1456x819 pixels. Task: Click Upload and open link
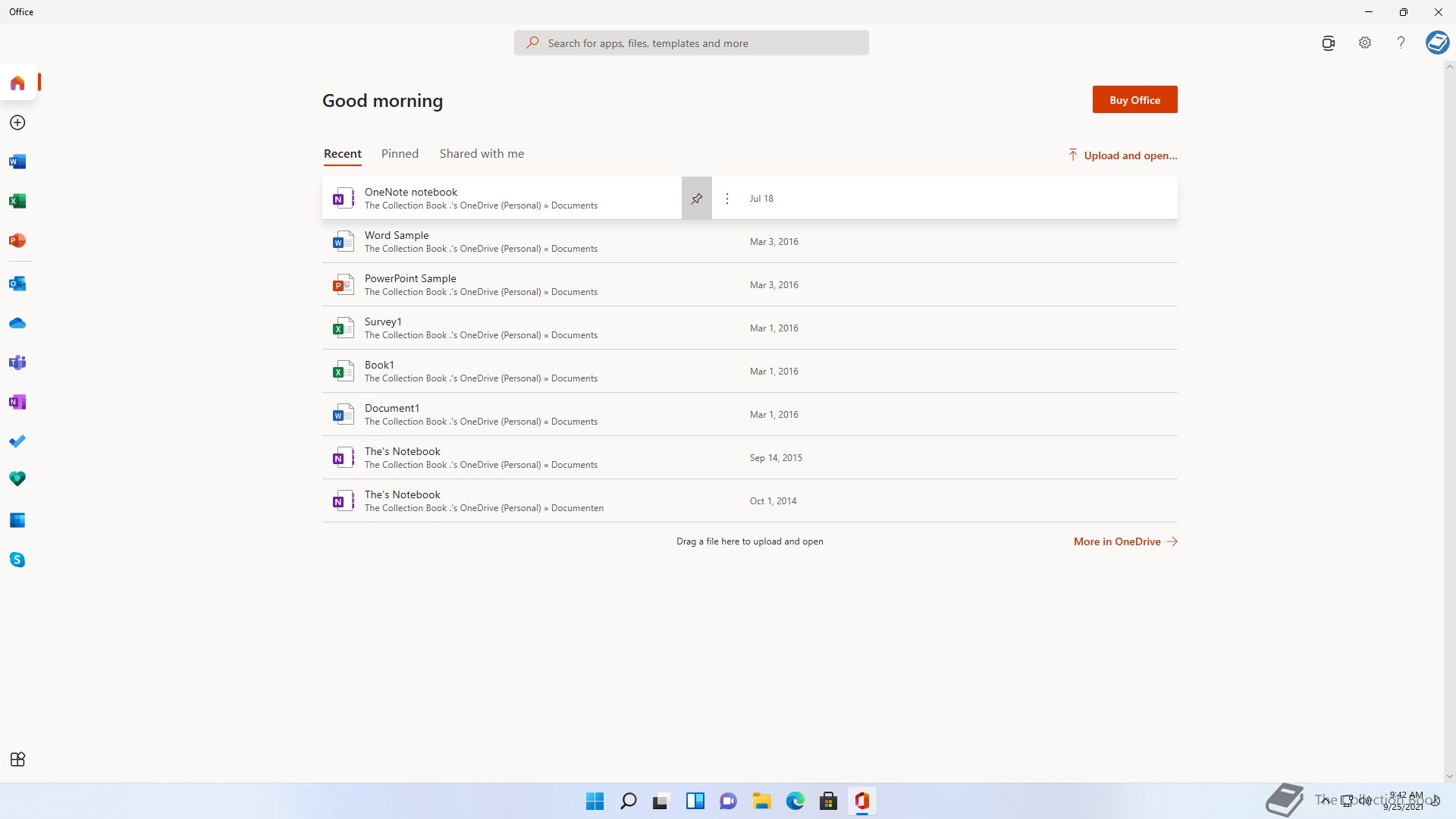[1122, 155]
